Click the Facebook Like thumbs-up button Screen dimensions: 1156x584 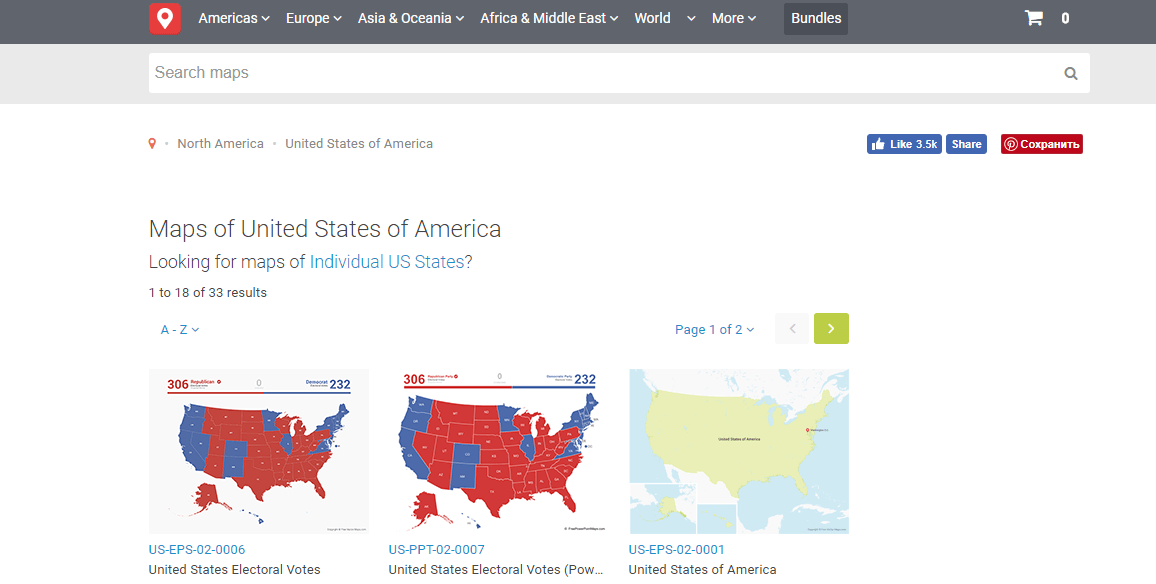pos(904,144)
